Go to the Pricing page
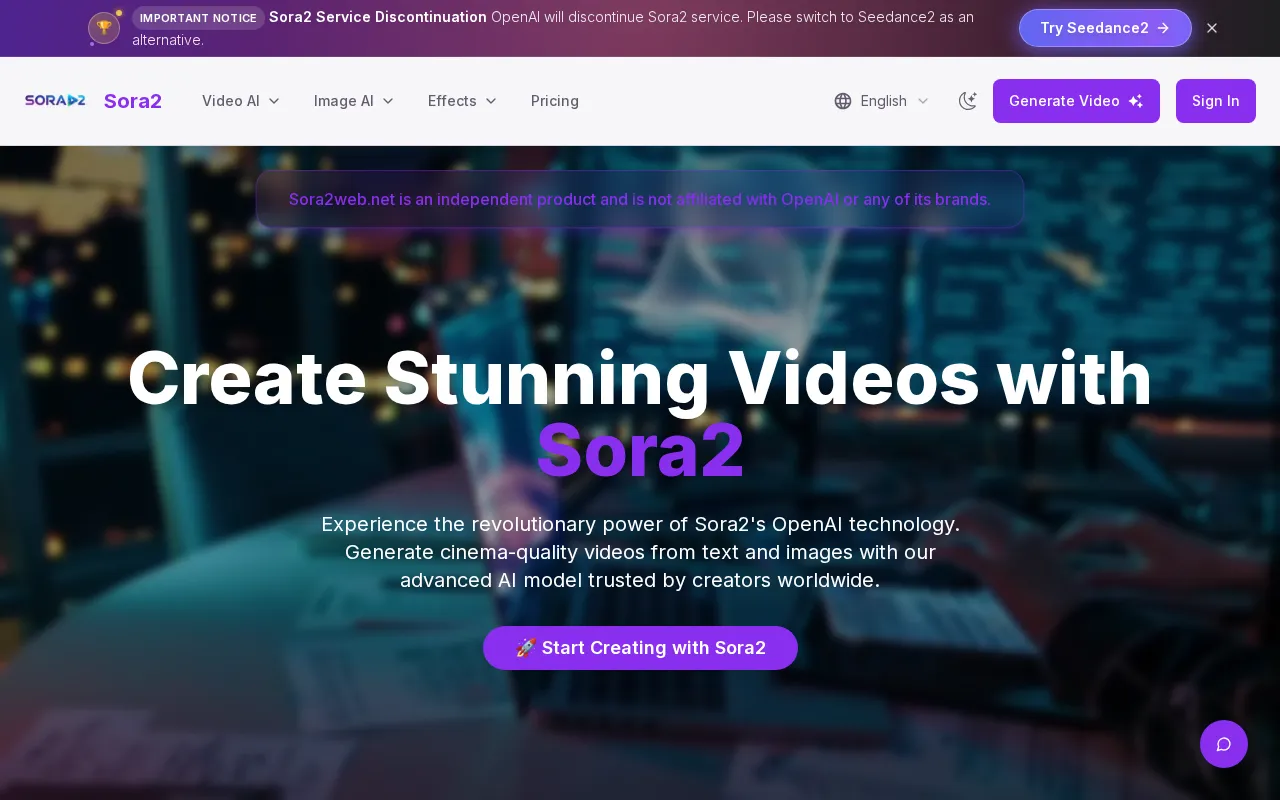This screenshot has height=800, width=1280. point(555,101)
